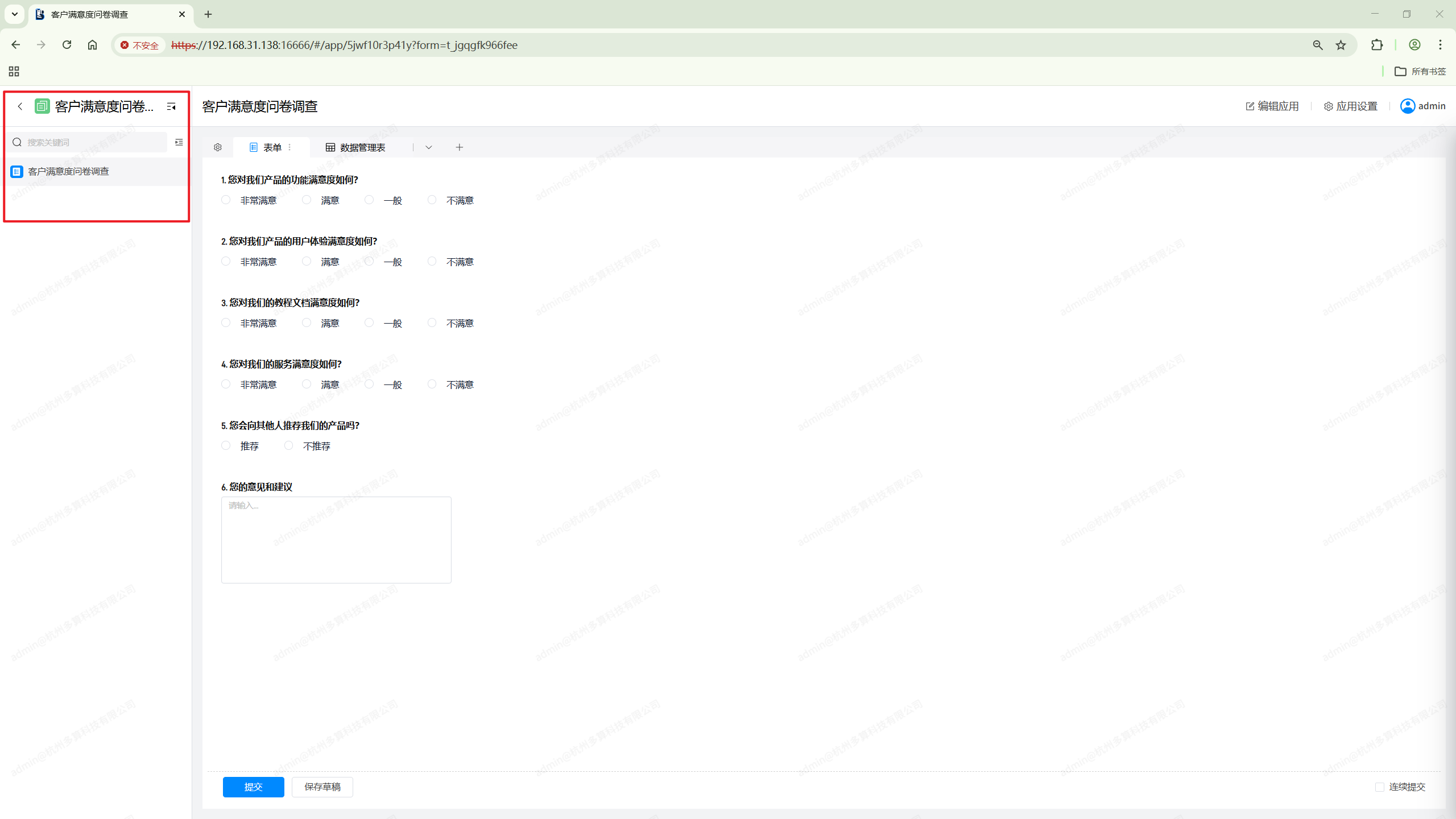Click the bookmark star icon in the address bar
This screenshot has height=819, width=1456.
coord(1341,45)
